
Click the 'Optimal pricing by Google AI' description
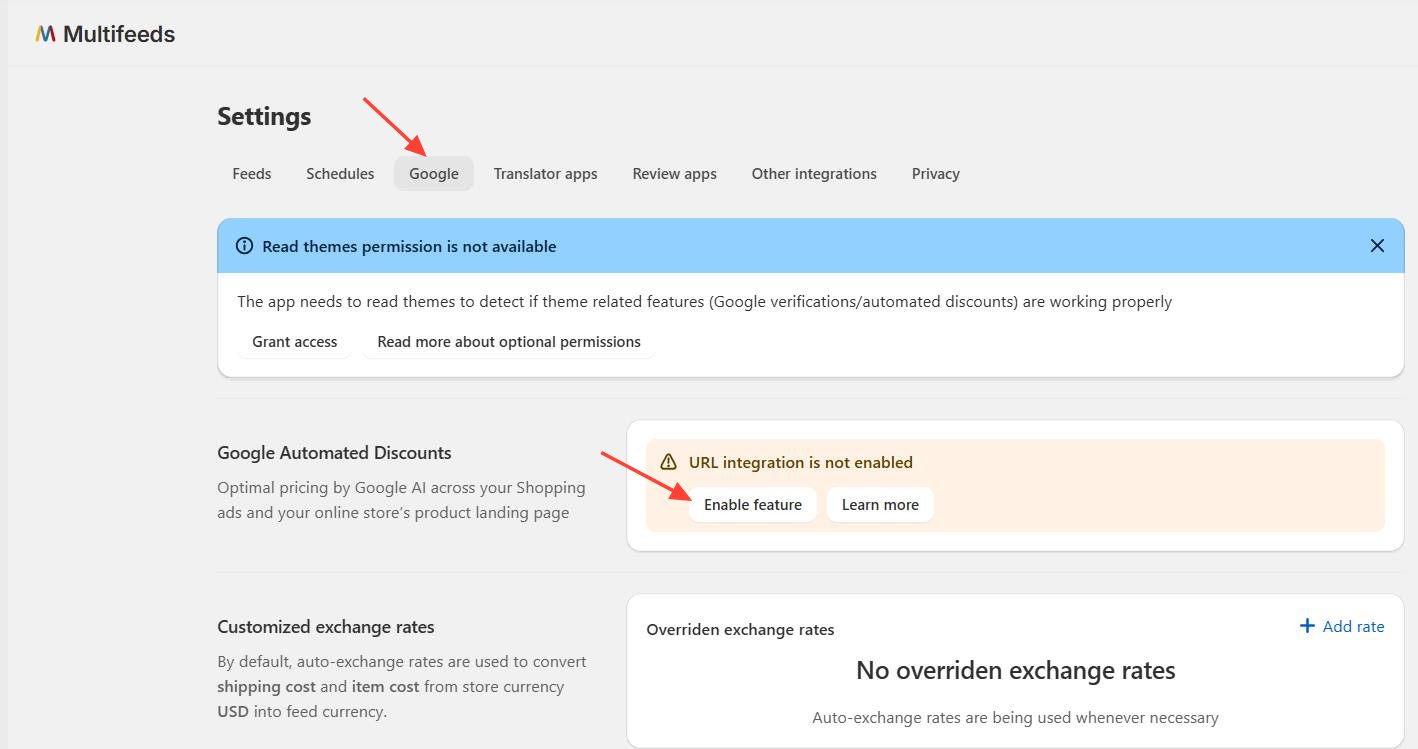(401, 500)
